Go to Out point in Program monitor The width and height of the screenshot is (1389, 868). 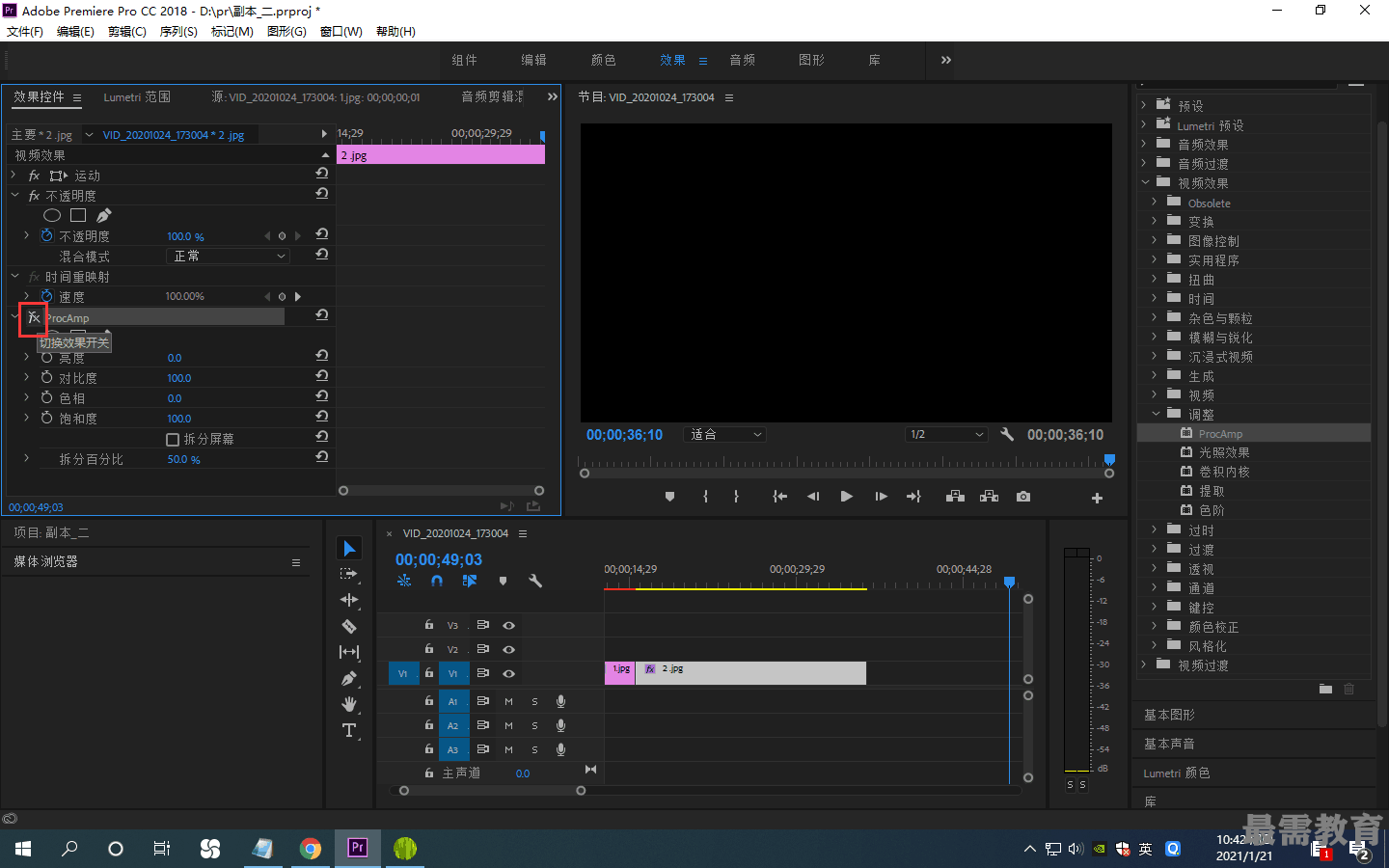tap(913, 497)
